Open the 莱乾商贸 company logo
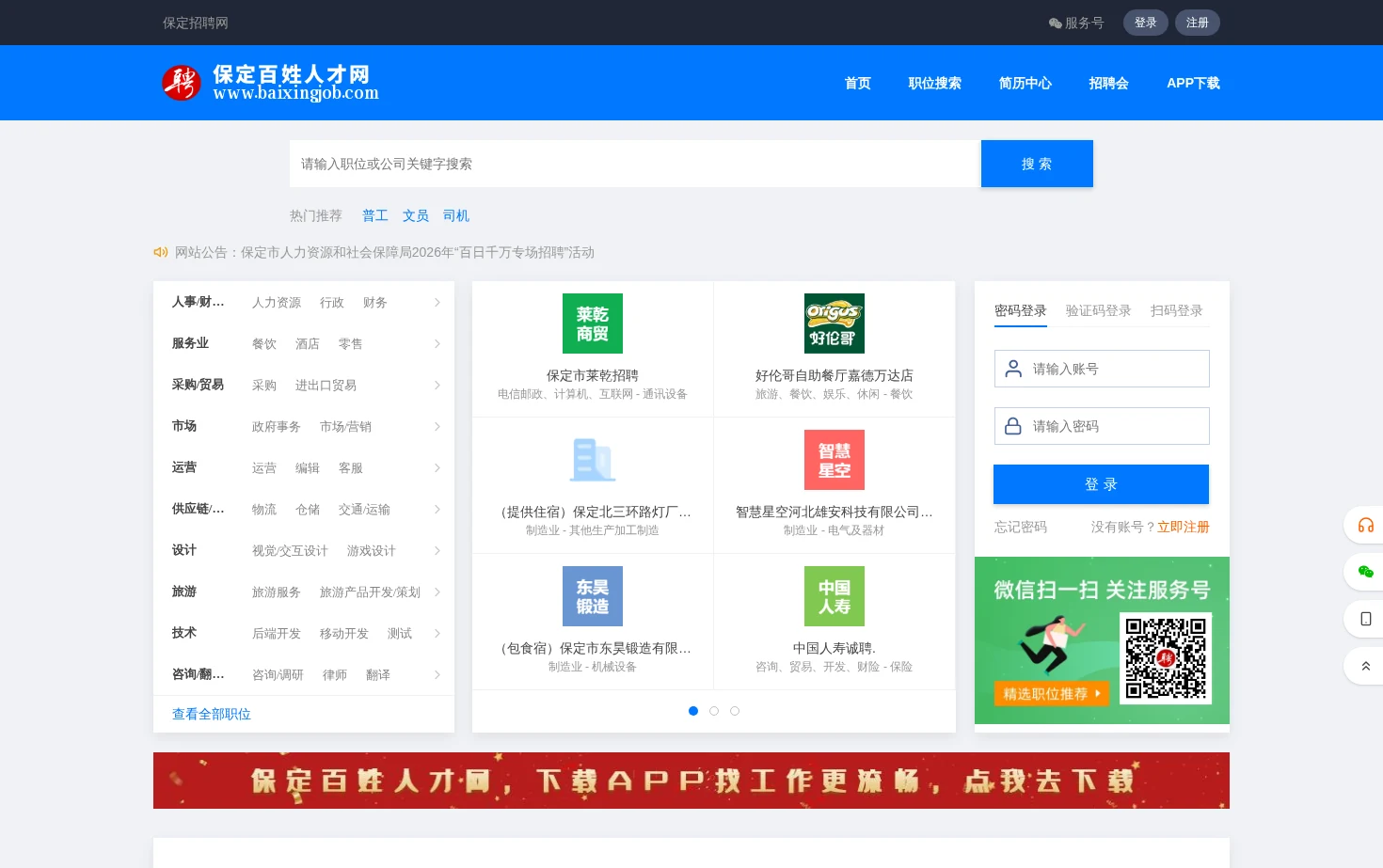This screenshot has width=1383, height=868. click(x=593, y=324)
